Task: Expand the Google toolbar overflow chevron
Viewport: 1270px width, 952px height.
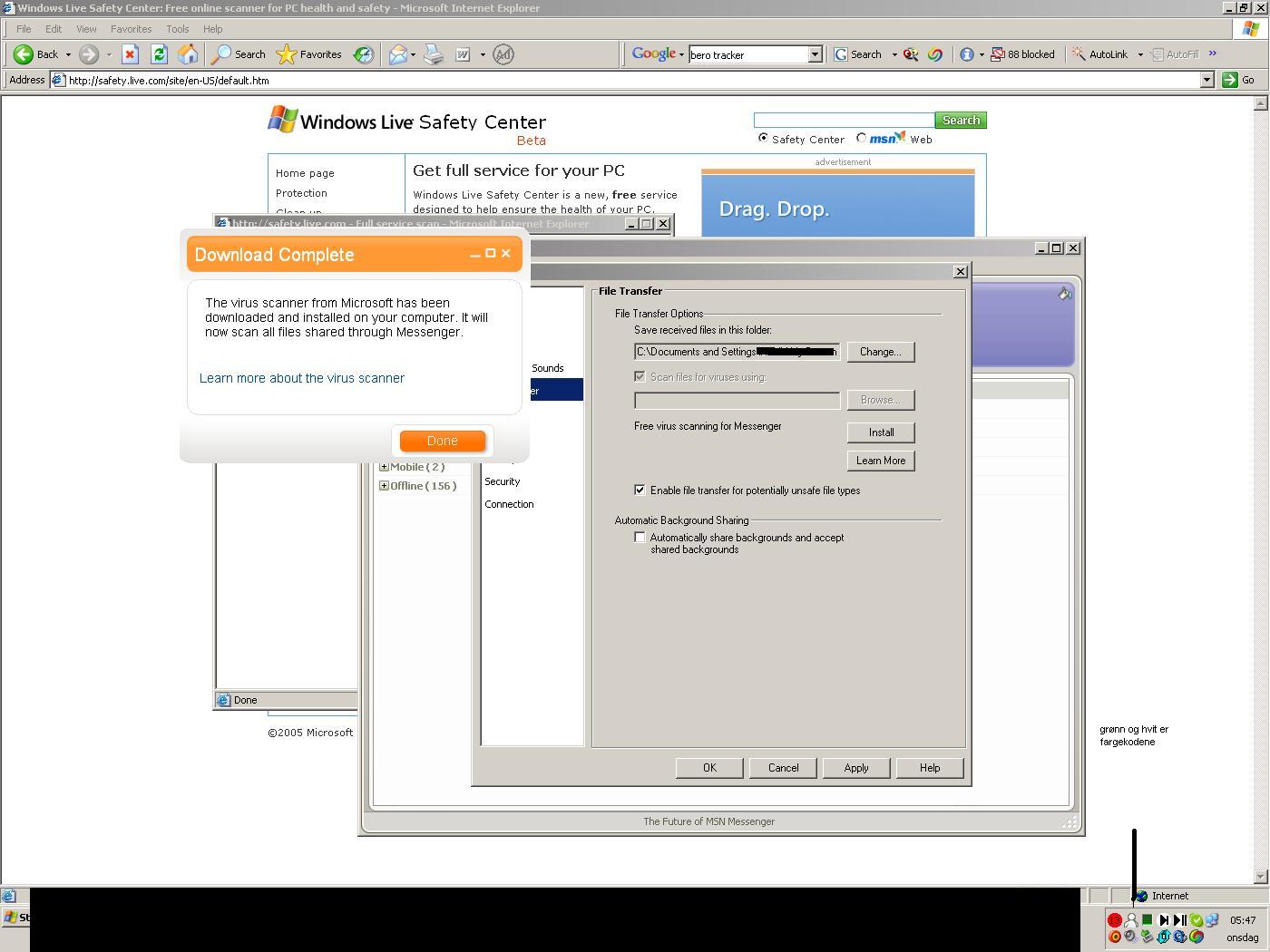Action: coord(1212,53)
